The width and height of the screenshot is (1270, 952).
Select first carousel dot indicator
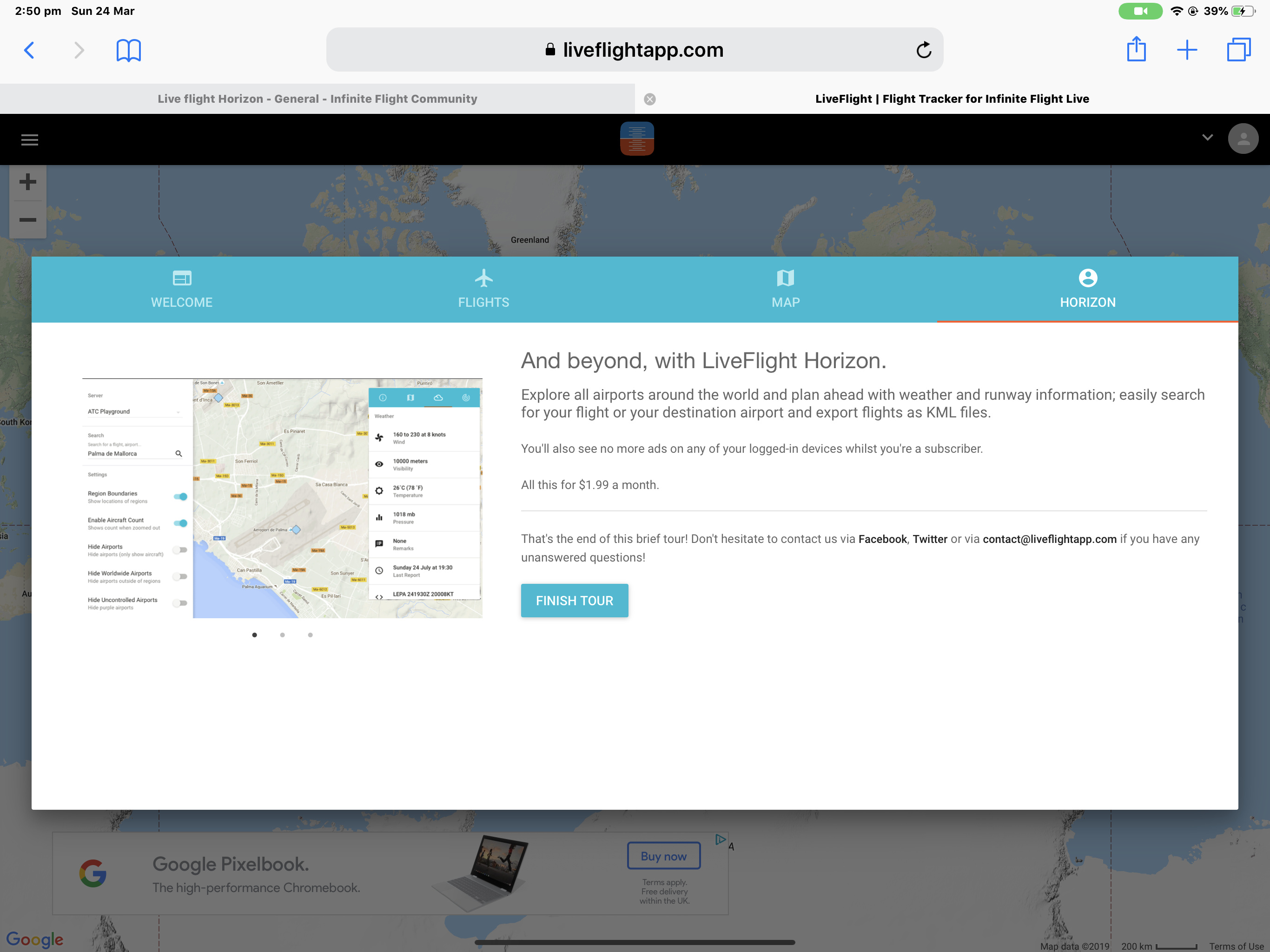coord(254,635)
